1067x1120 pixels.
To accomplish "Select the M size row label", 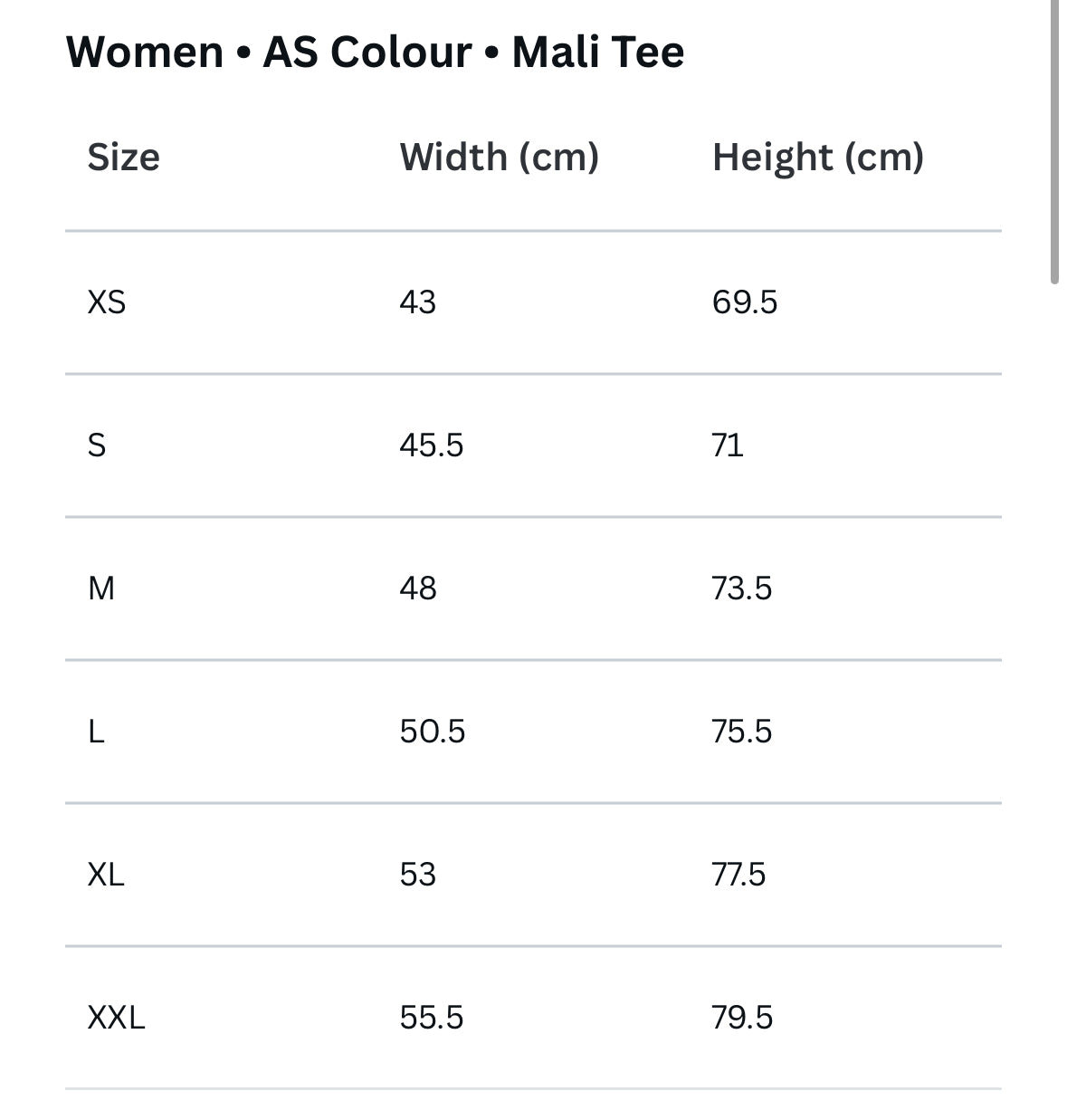I will [x=101, y=589].
